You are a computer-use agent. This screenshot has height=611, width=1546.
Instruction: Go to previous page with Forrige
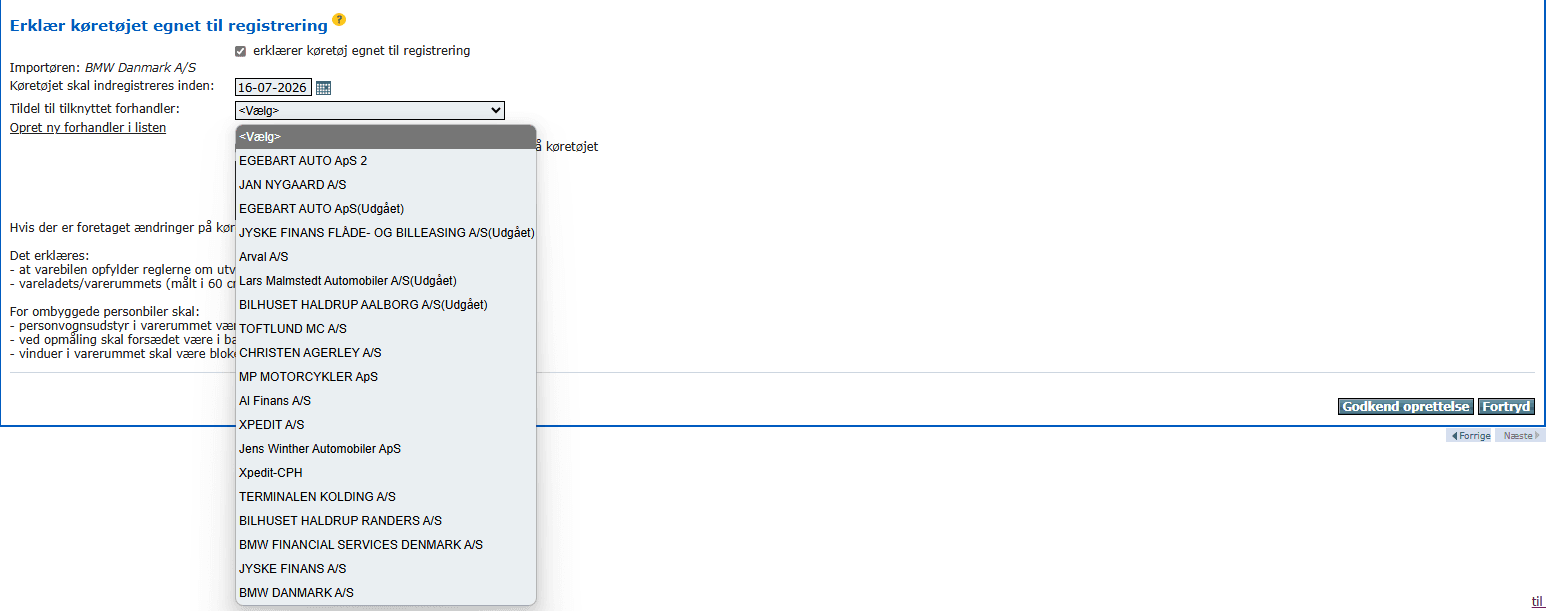click(1470, 436)
